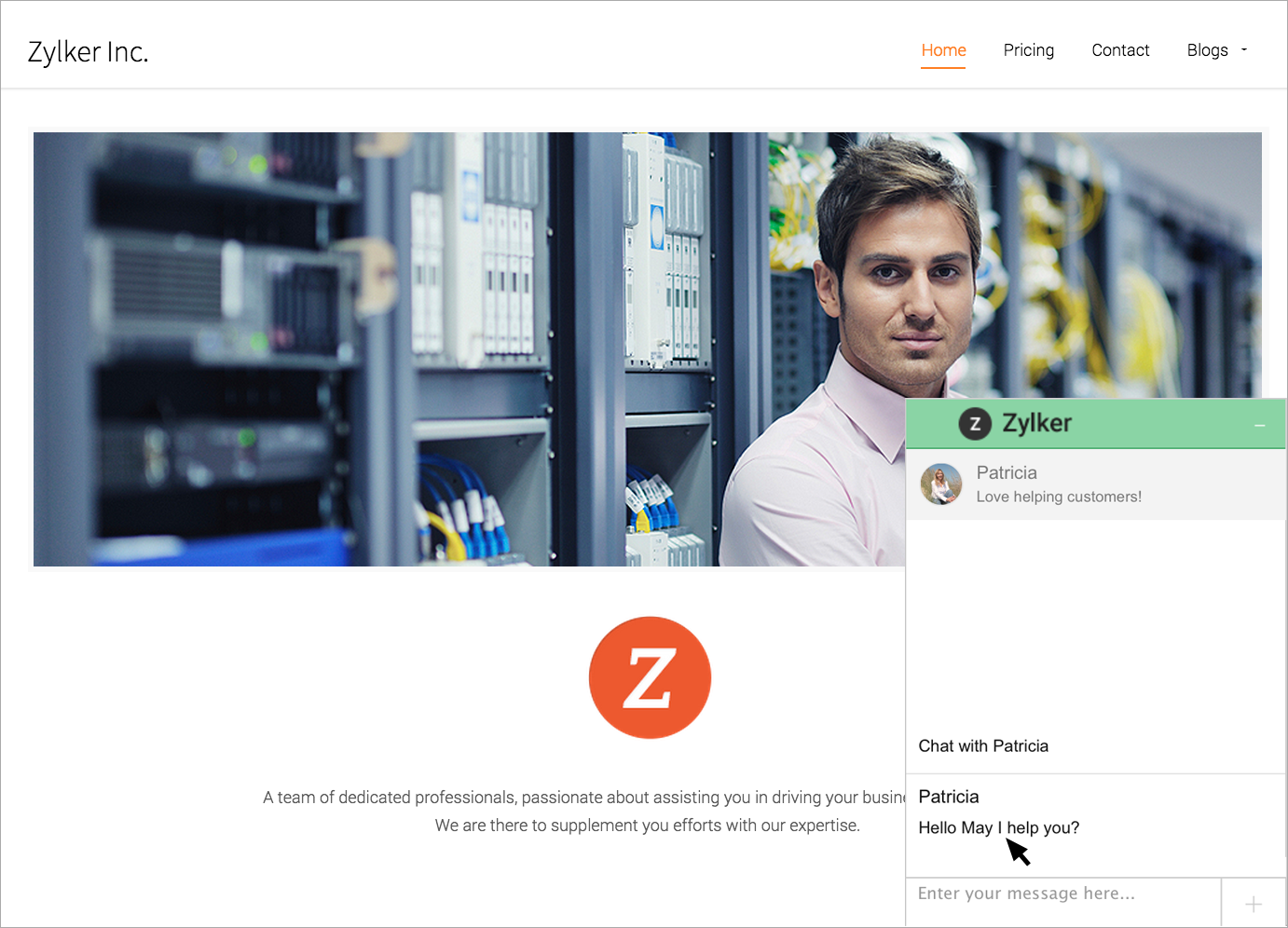The width and height of the screenshot is (1288, 928).
Task: Click the Patricia sender name above message
Action: (x=949, y=797)
